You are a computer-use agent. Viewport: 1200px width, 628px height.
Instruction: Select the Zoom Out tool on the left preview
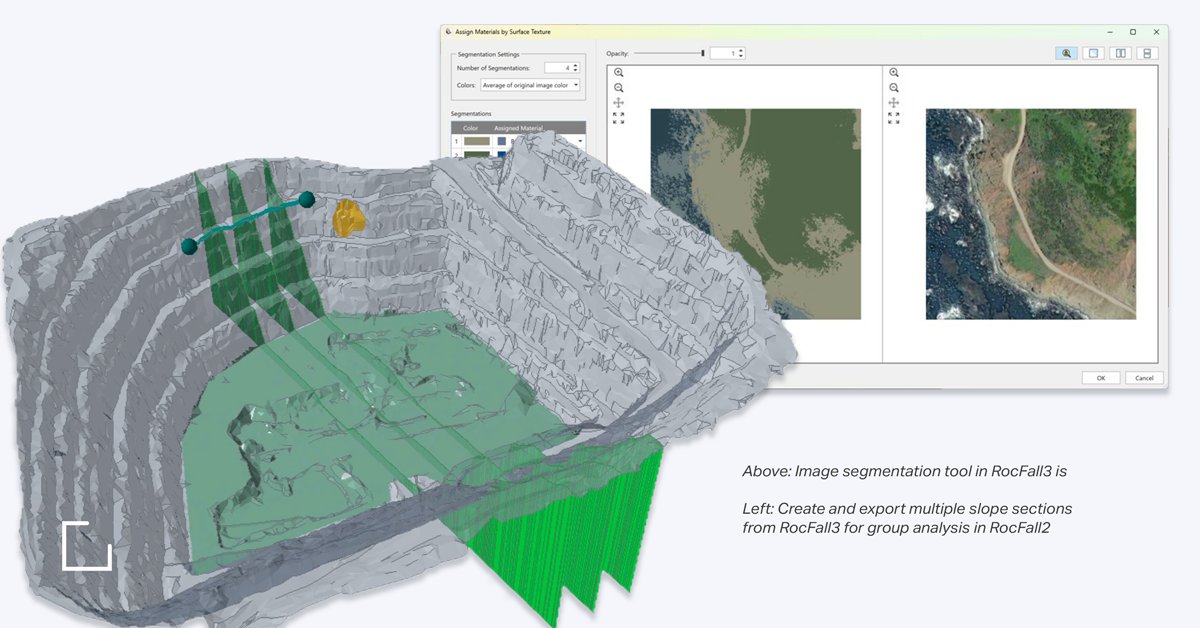pos(620,87)
